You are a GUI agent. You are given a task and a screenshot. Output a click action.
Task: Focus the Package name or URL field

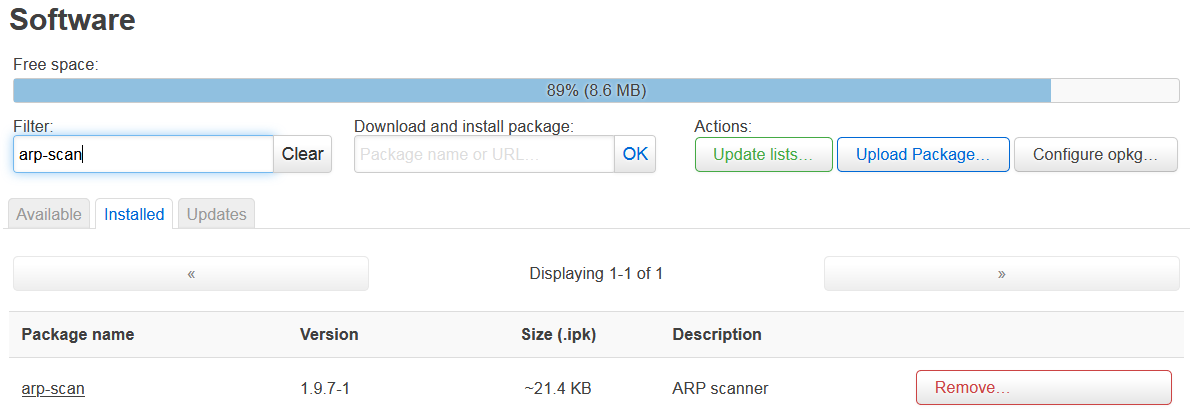tap(484, 154)
